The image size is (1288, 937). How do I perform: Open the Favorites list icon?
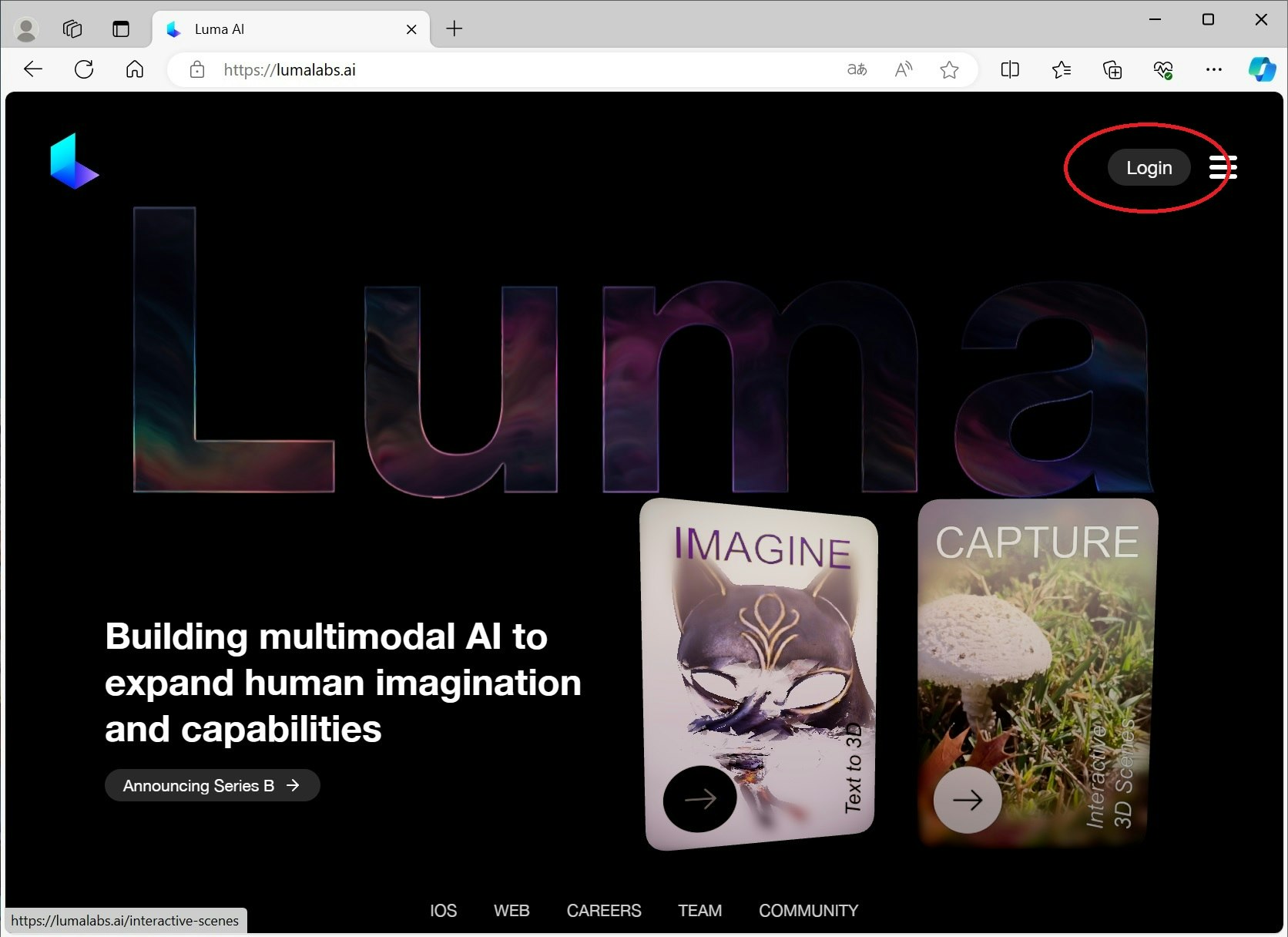tap(1062, 70)
